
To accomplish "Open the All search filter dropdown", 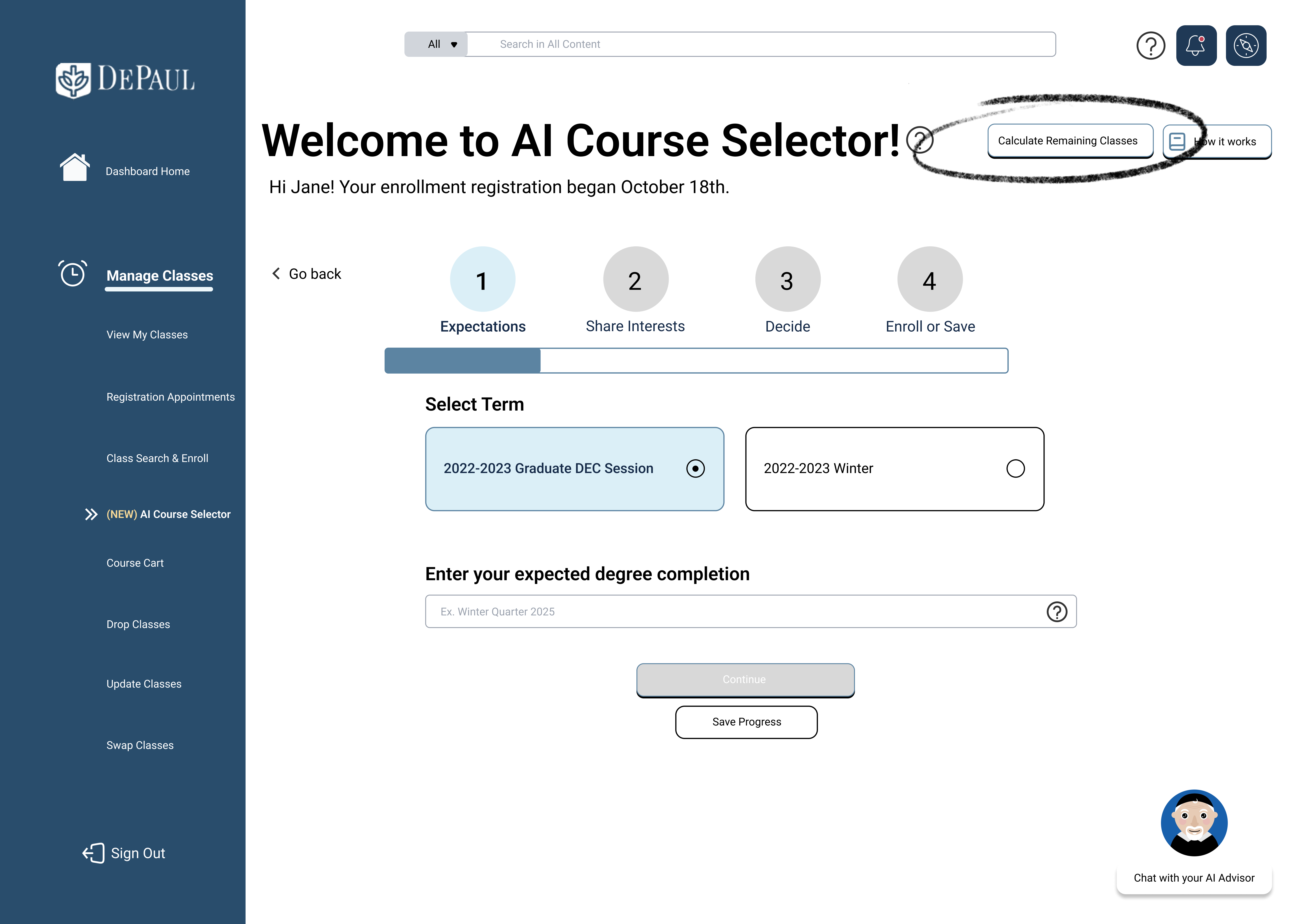I will 436,44.
